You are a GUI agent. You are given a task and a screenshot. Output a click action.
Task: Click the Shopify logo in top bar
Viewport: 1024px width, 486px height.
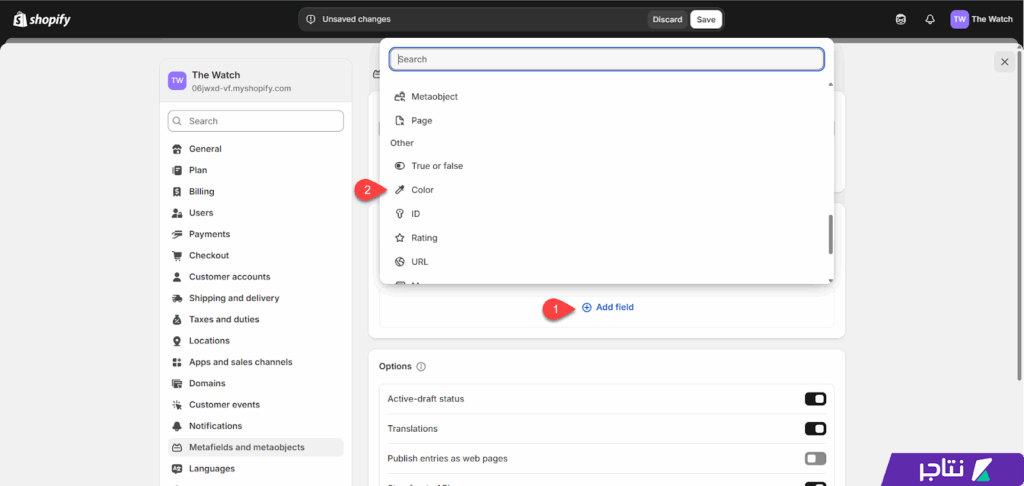tap(41, 19)
